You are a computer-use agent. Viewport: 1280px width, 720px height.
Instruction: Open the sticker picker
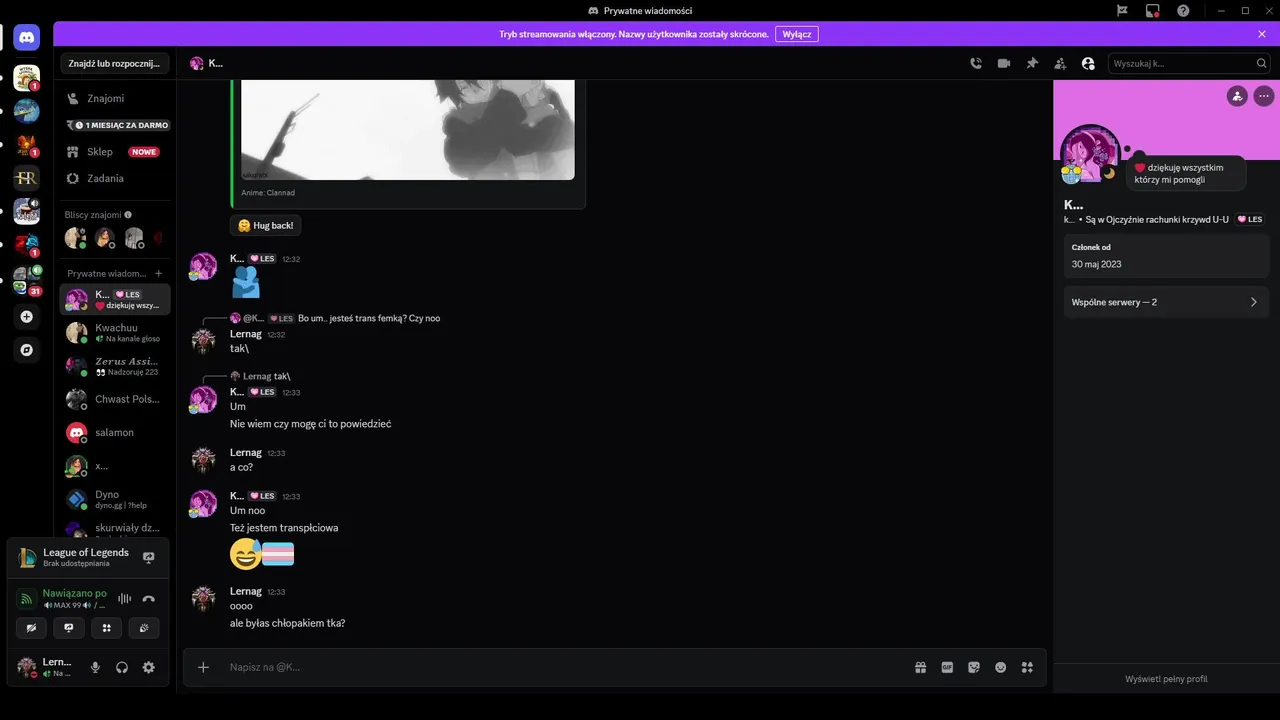(x=974, y=667)
